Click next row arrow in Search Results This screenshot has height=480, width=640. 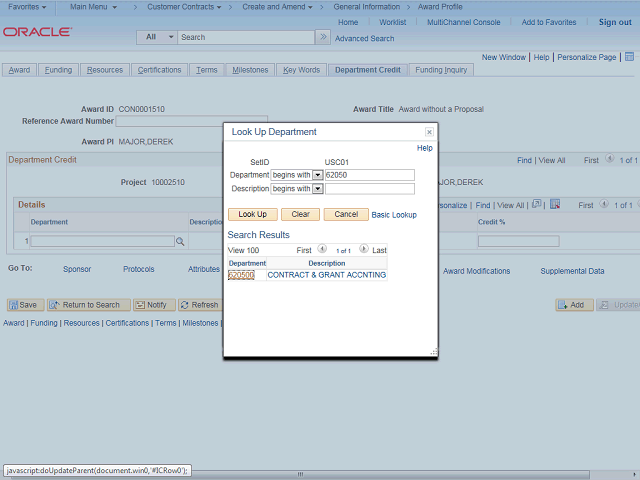click(364, 249)
